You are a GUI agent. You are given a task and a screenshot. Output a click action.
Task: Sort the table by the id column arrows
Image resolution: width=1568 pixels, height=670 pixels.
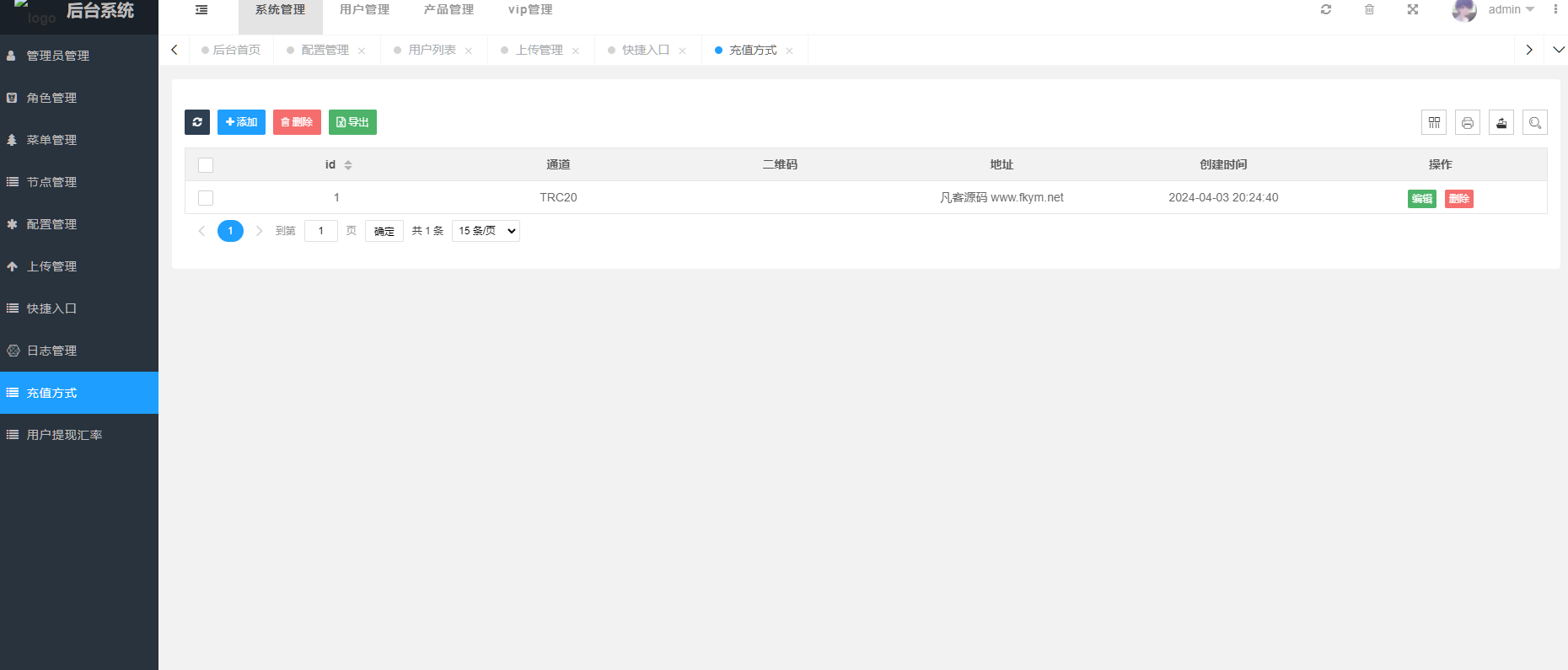click(348, 165)
